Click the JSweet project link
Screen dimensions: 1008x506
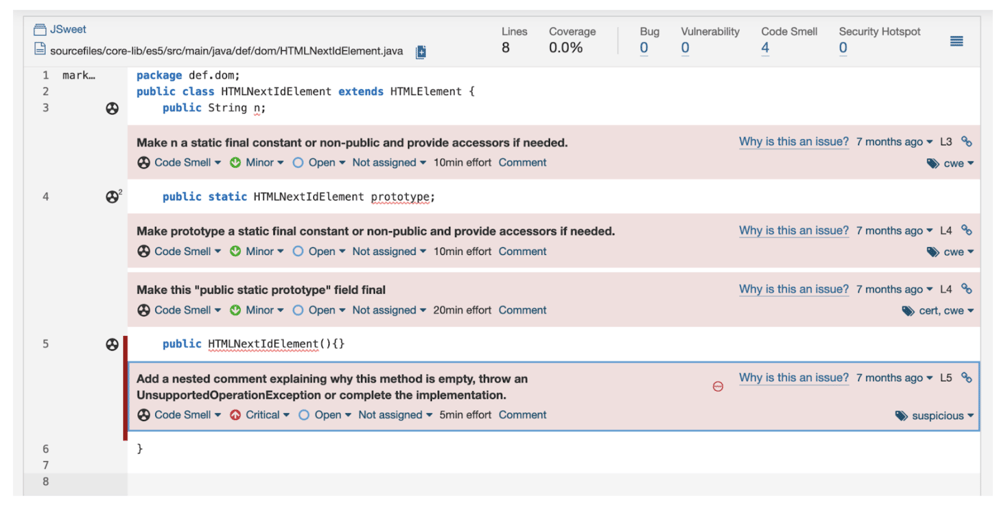[x=68, y=30]
